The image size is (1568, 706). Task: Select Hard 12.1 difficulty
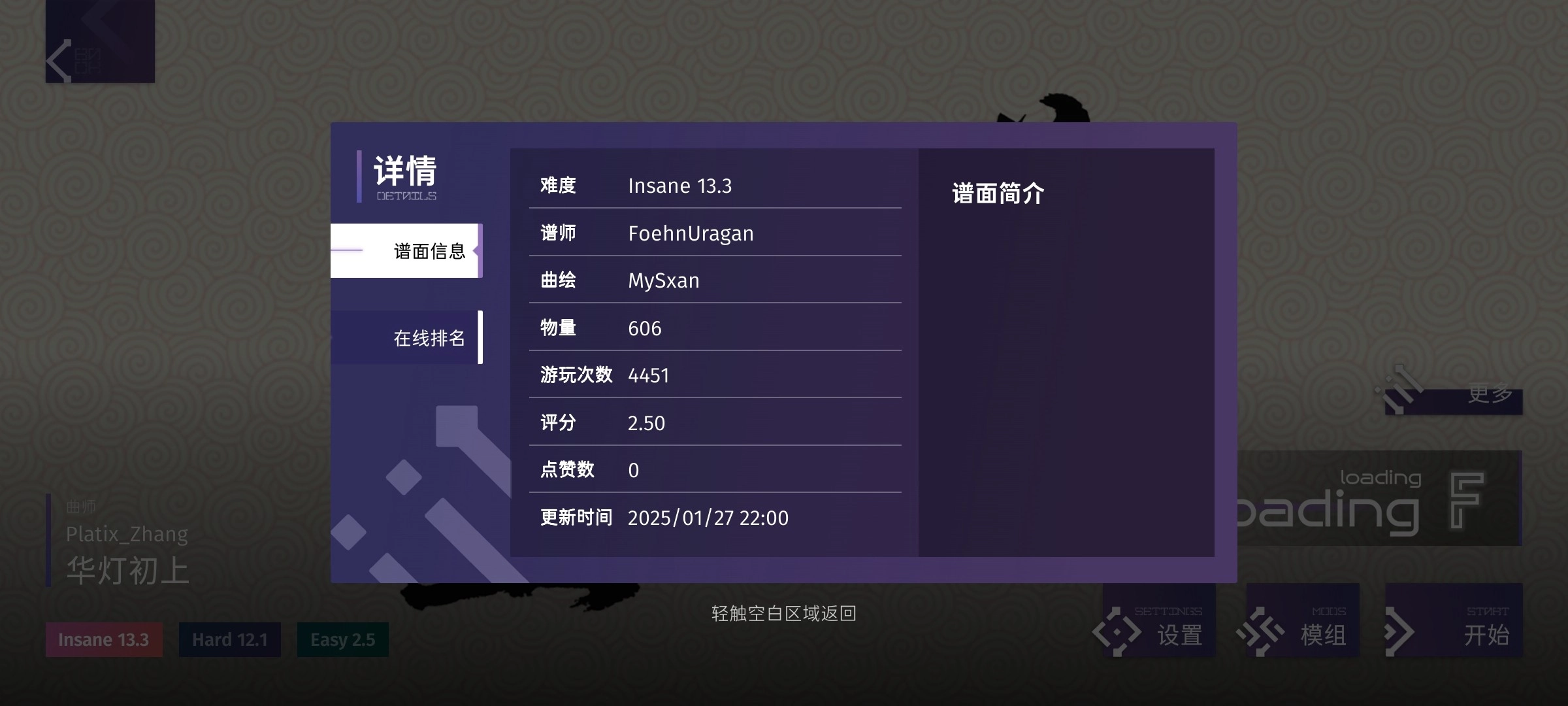(x=230, y=639)
